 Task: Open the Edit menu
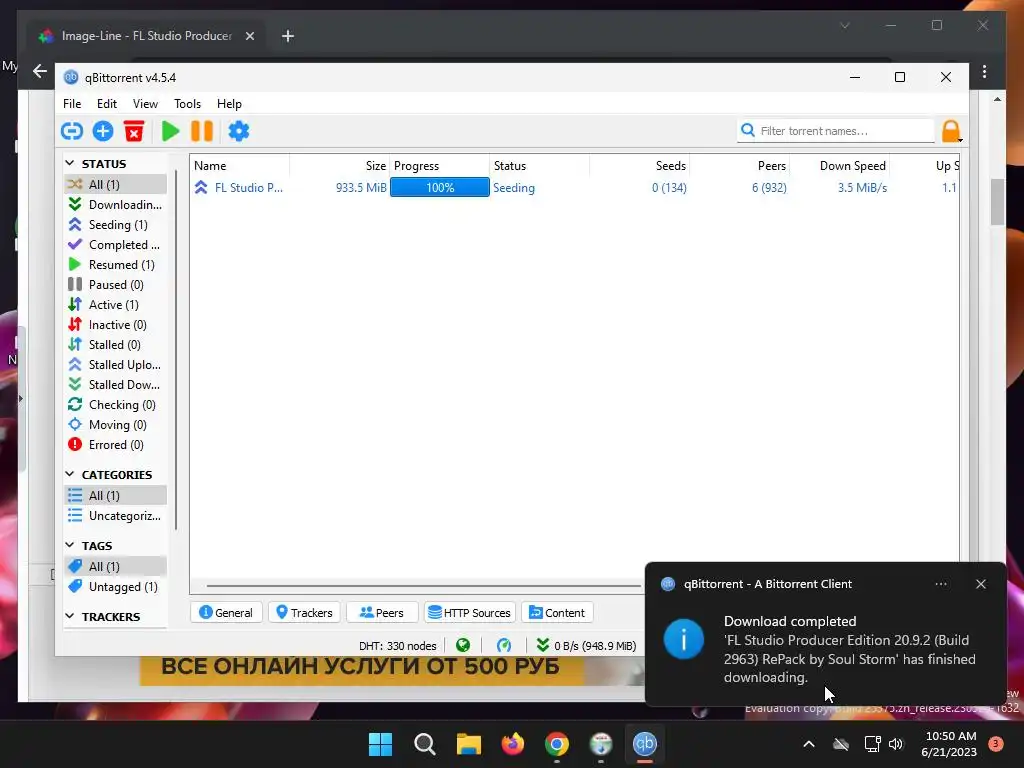106,104
